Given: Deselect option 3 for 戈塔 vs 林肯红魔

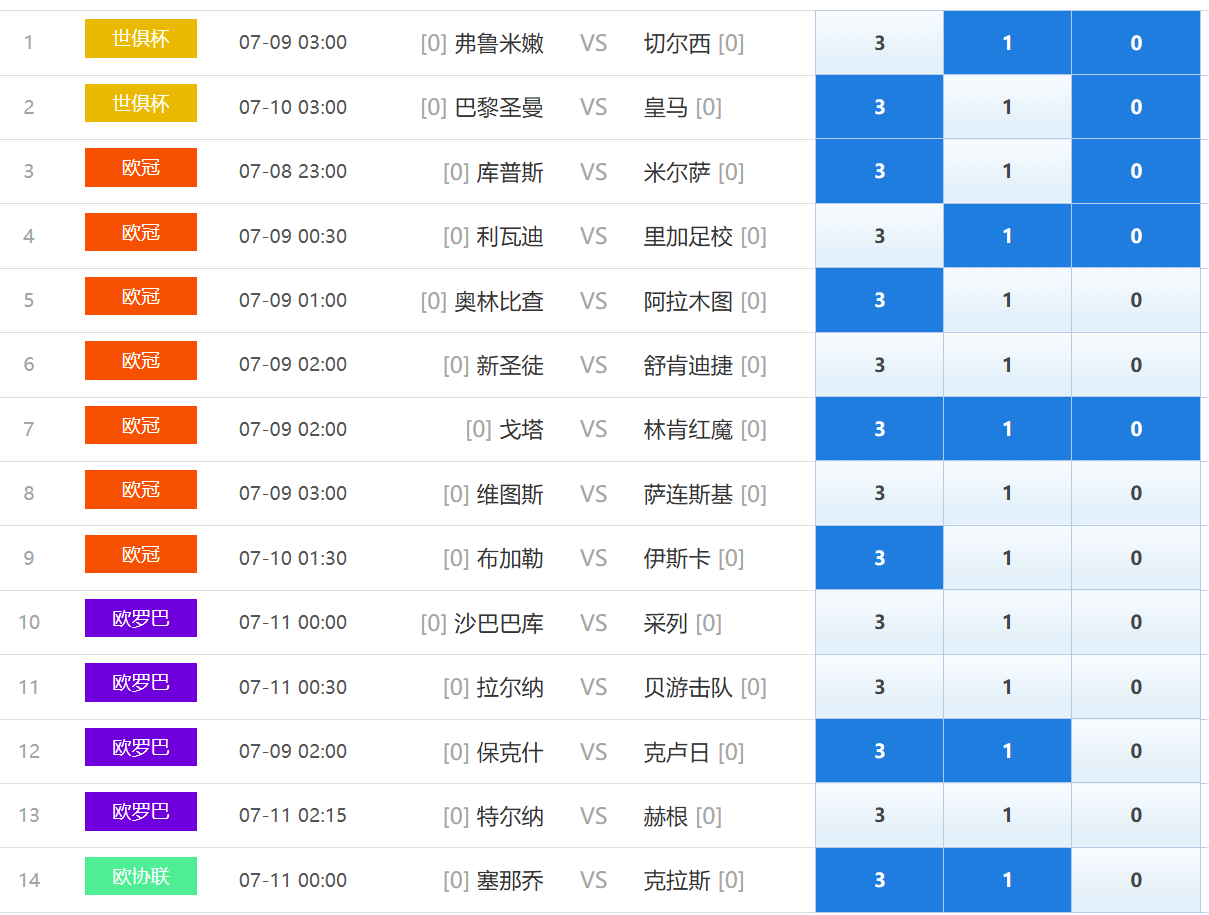Looking at the screenshot, I should click(879, 429).
